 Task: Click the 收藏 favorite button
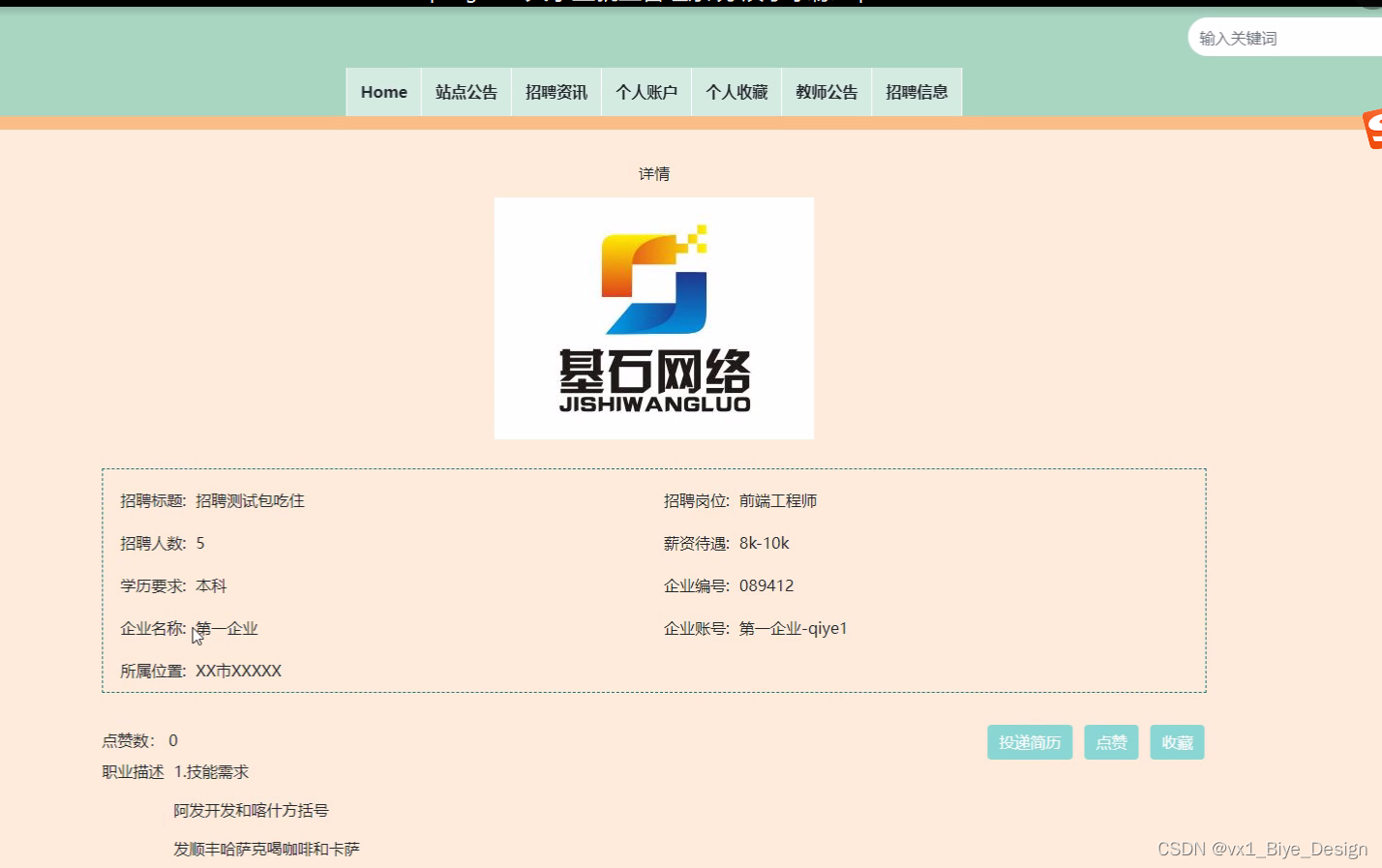point(1177,742)
